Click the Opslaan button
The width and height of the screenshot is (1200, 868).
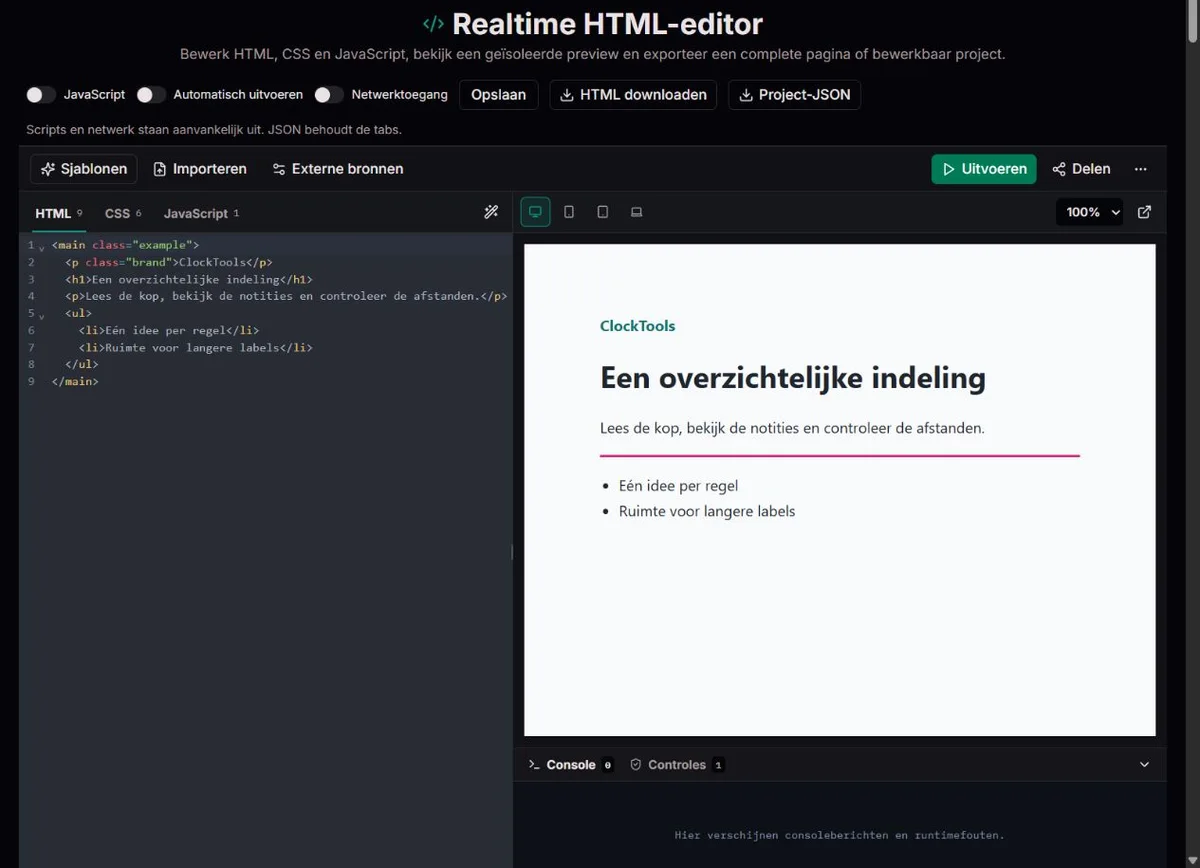499,95
